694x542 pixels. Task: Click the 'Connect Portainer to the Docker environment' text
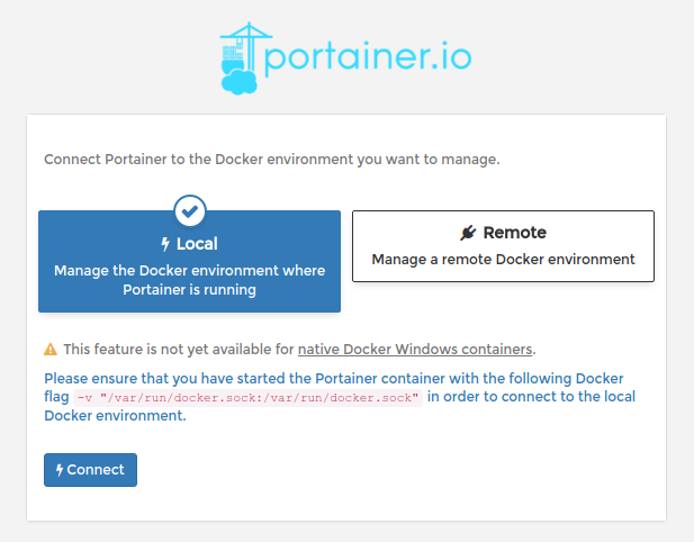[272, 159]
